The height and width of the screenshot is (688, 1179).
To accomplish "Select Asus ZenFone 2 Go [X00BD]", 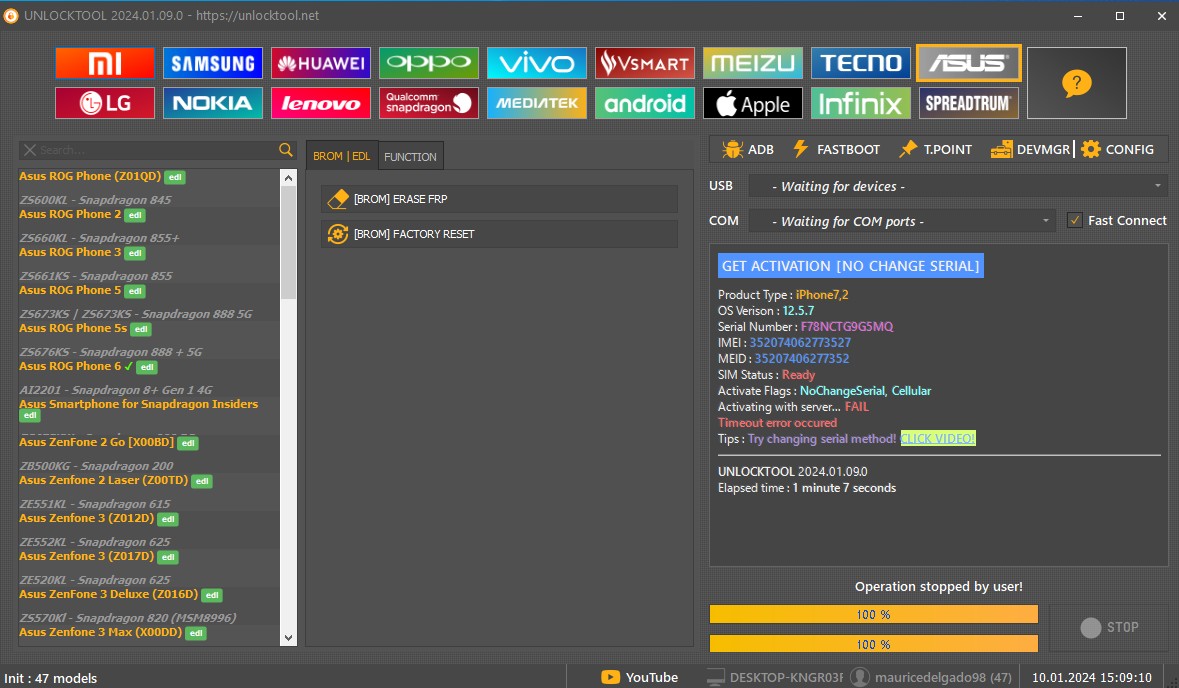I will (96, 442).
